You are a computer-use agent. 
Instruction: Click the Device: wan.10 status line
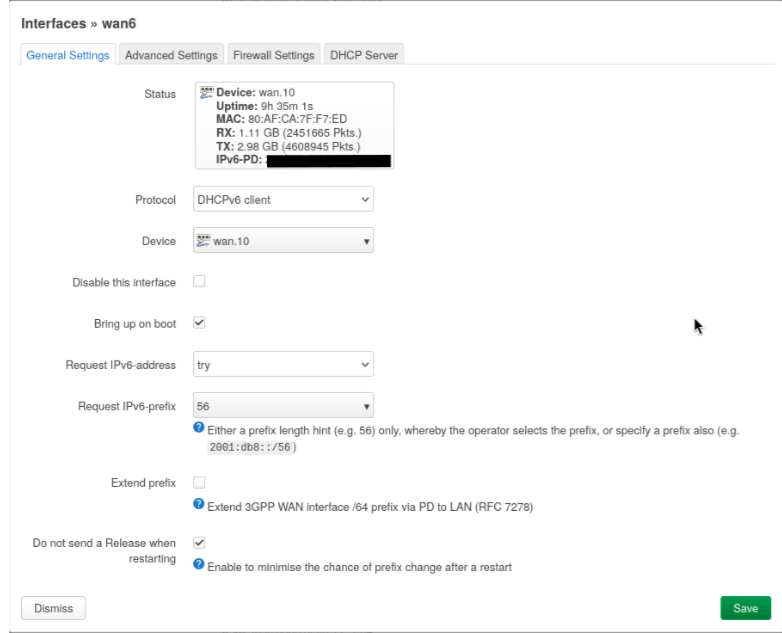[255, 93]
